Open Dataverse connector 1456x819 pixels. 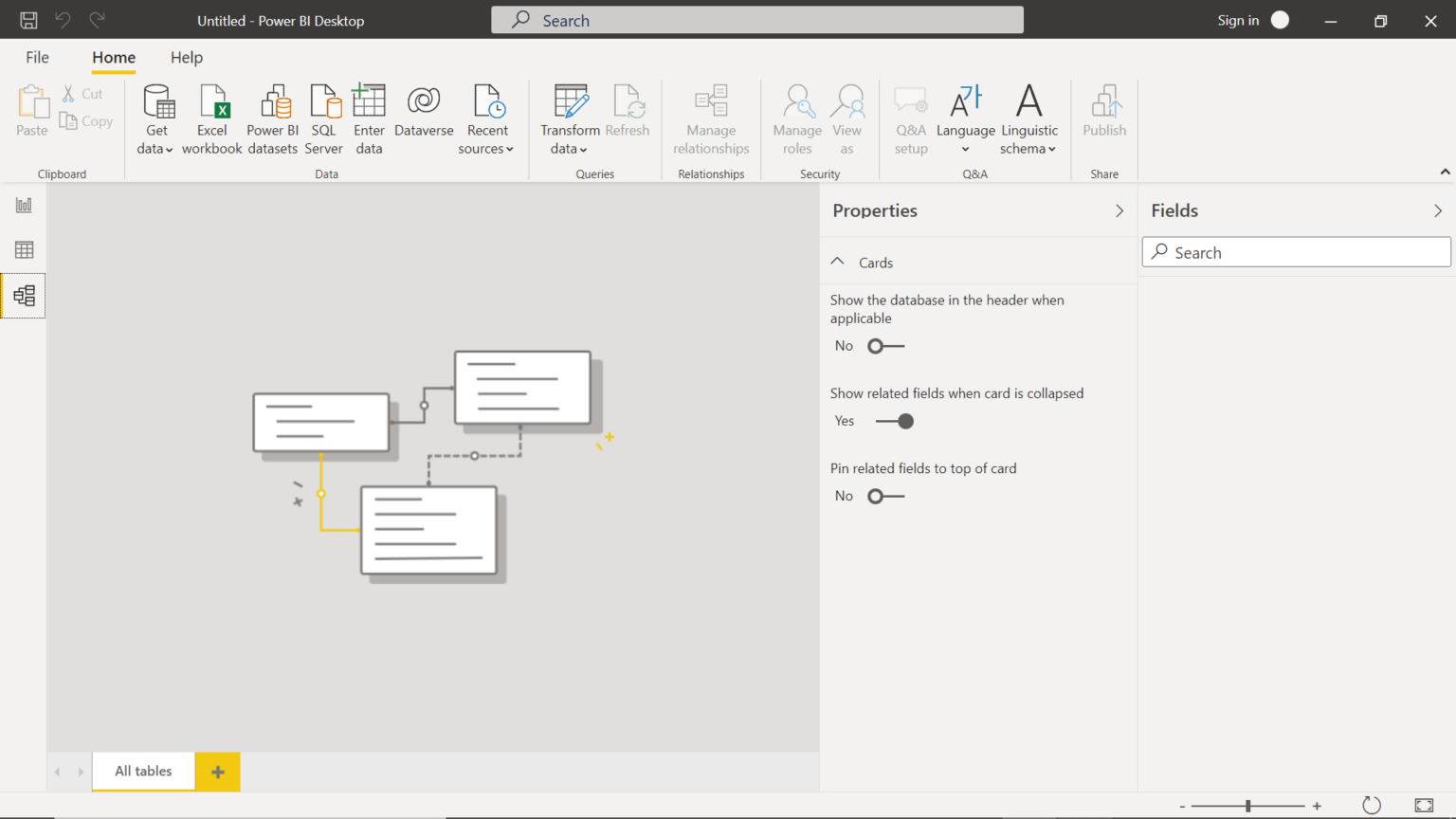[424, 116]
